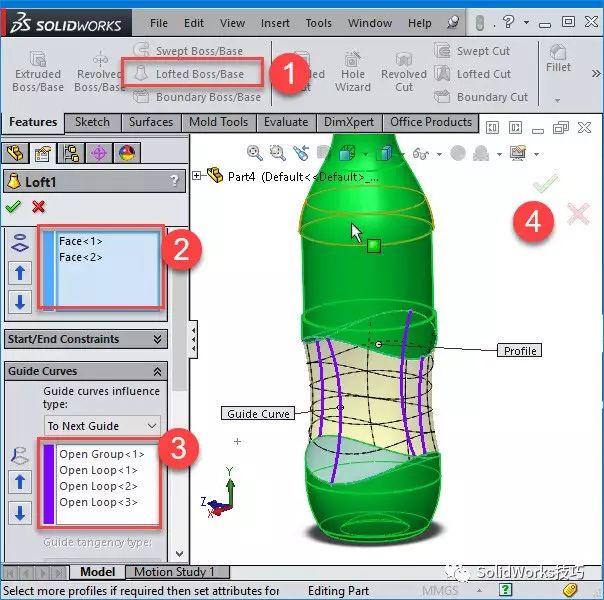Cancel Loft1 with red X
Screen dimensions: 604x600
[x=39, y=207]
